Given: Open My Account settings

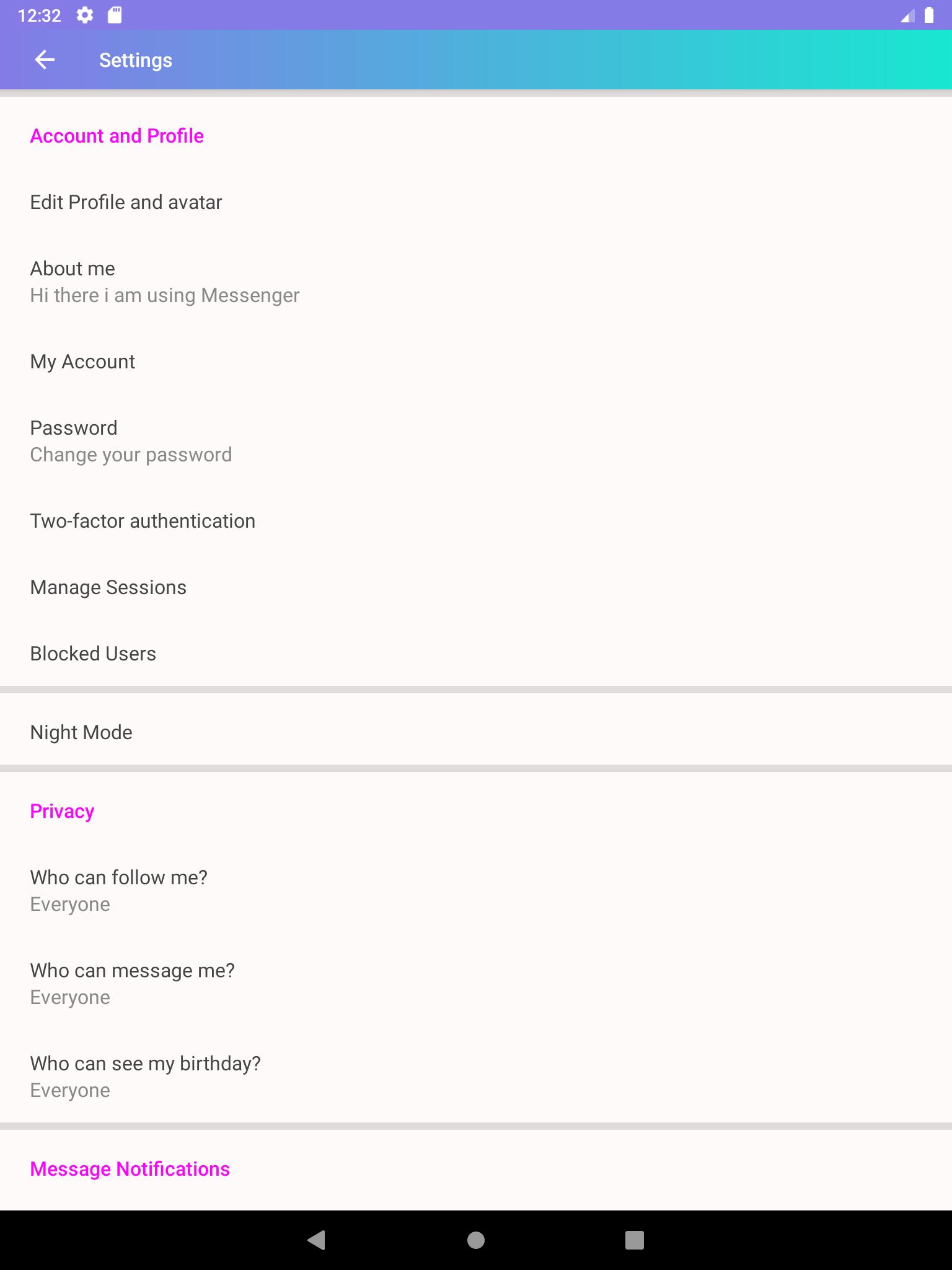Looking at the screenshot, I should click(82, 362).
